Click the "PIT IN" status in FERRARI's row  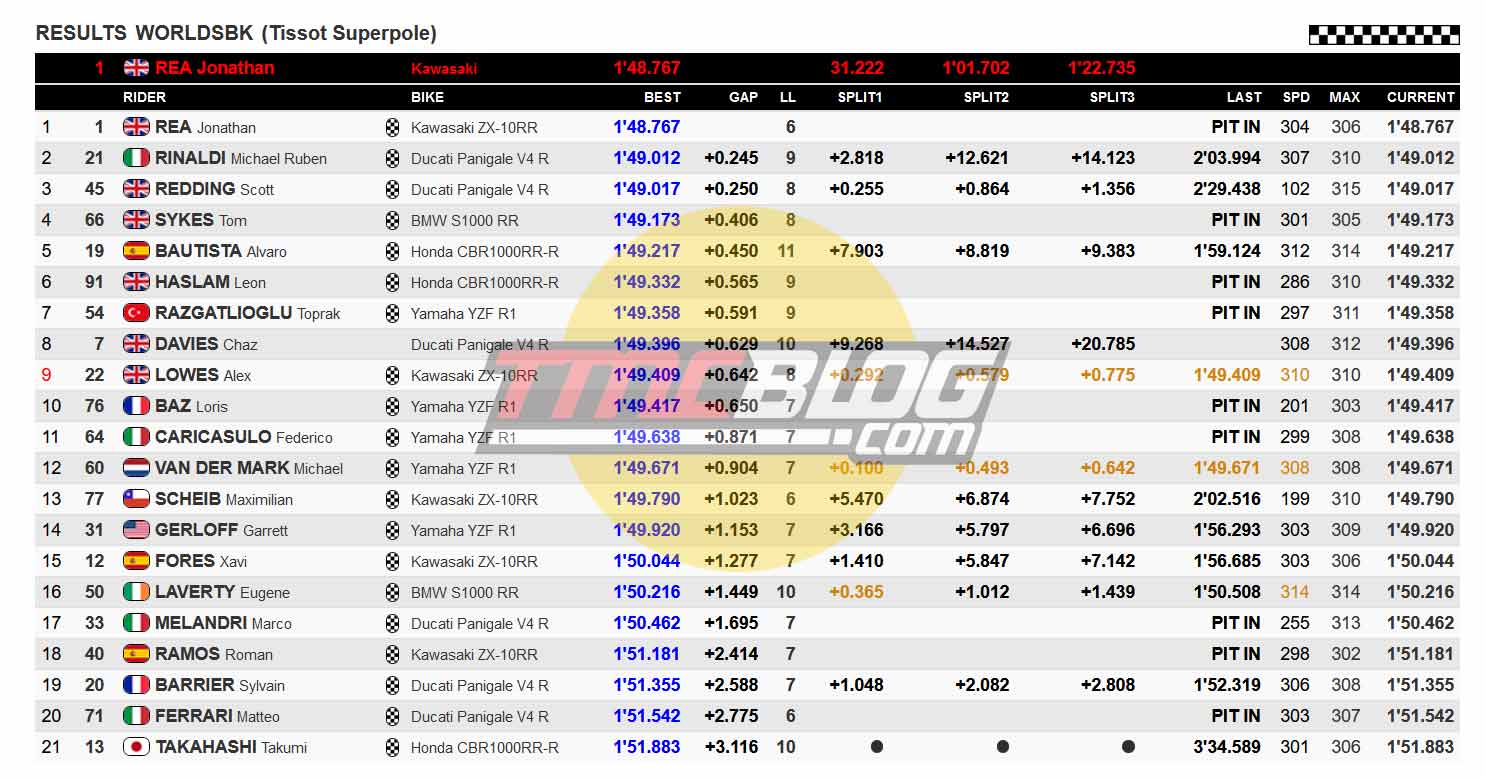coord(1236,716)
